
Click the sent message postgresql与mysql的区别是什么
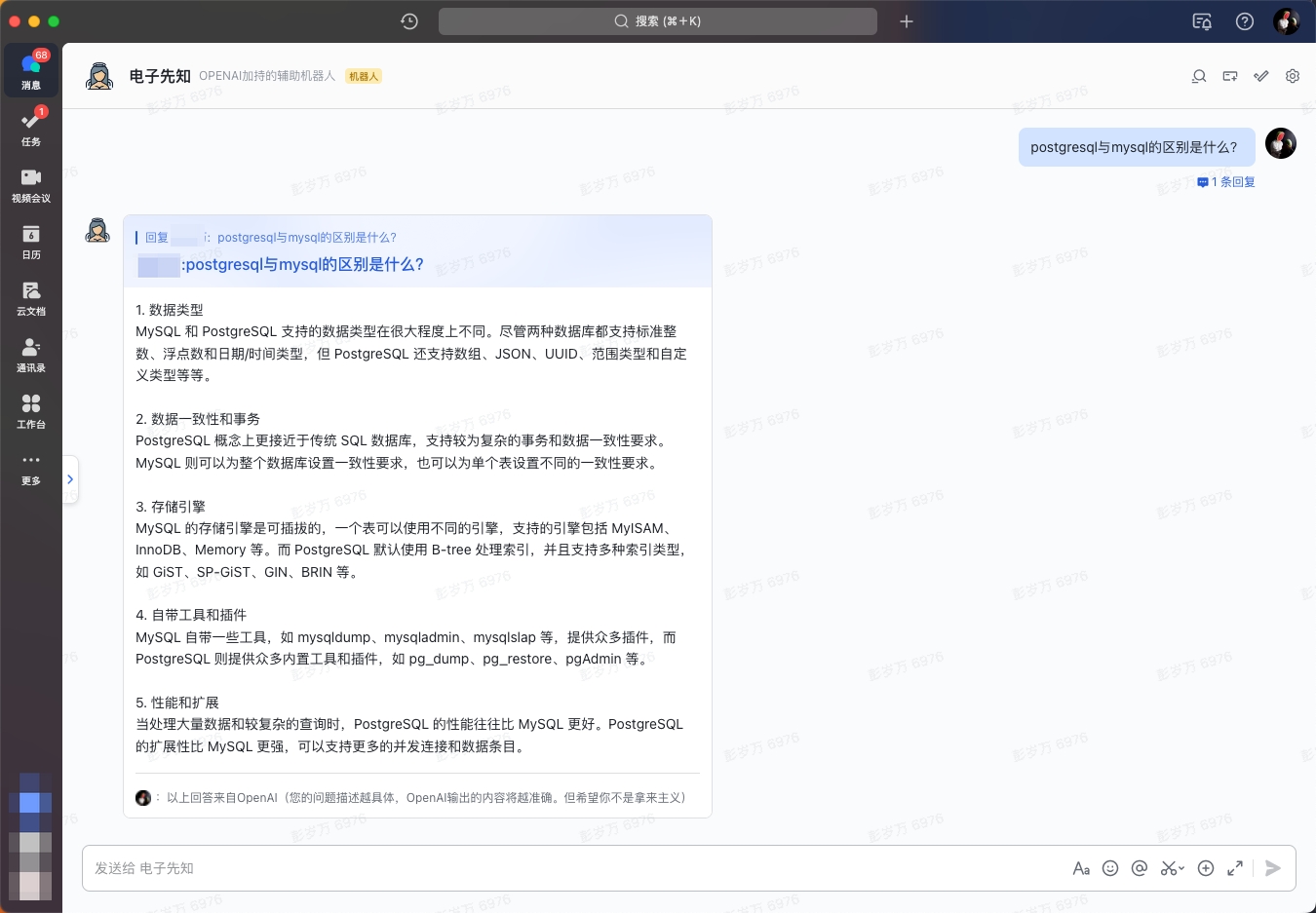[1137, 147]
